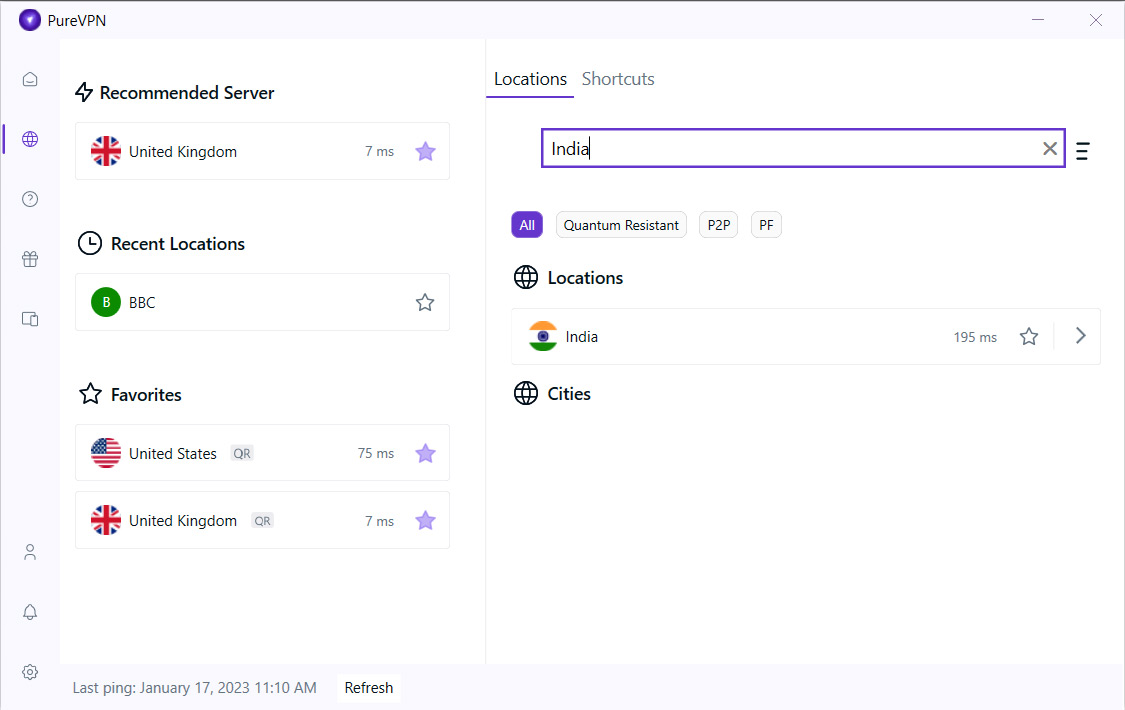Toggle star on Favorites United Kingdom QR row
The height and width of the screenshot is (710, 1125).
point(425,521)
